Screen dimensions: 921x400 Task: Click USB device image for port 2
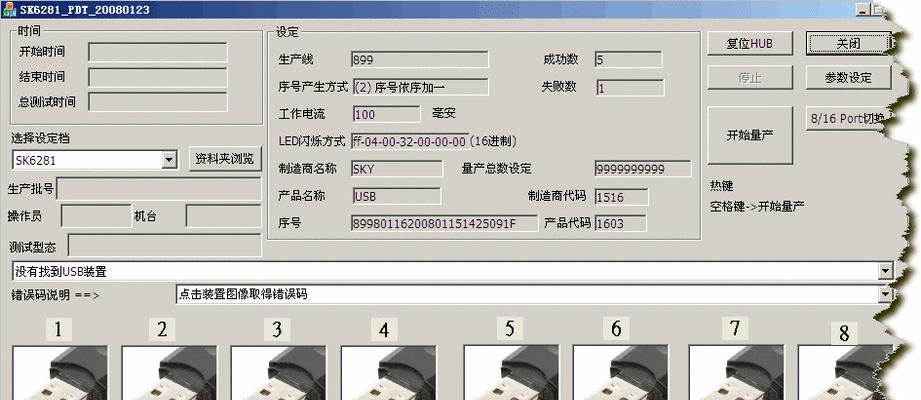[169, 373]
